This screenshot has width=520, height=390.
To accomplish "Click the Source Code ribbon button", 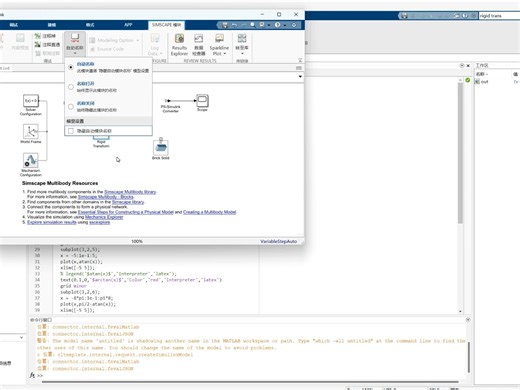I will 107,49.
